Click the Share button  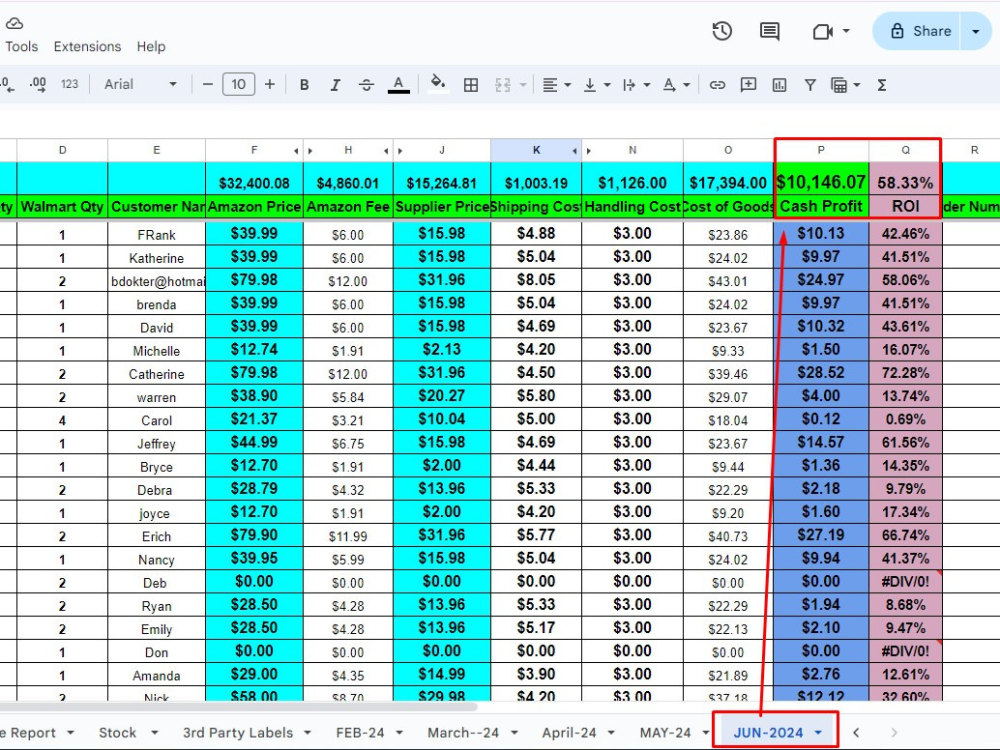921,31
